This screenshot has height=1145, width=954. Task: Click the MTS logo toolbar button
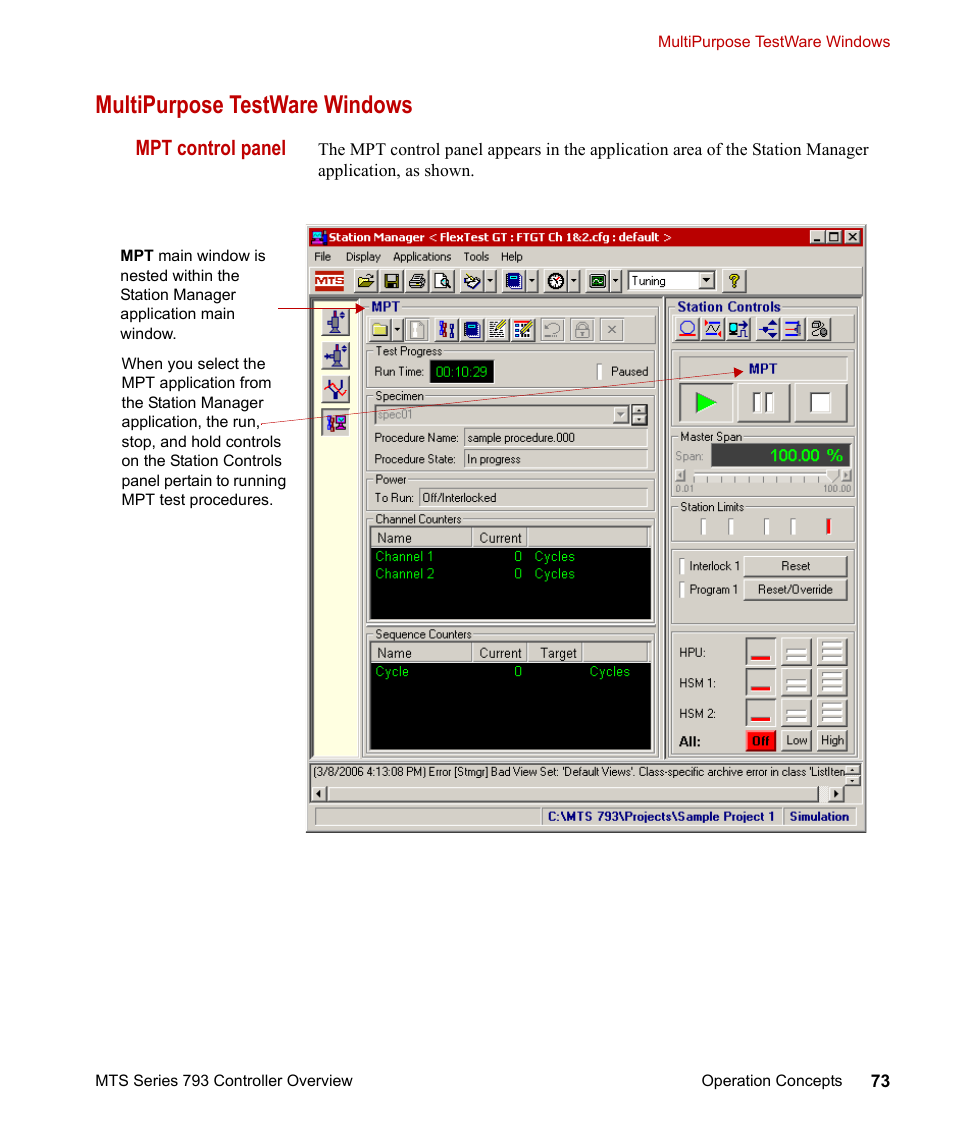(x=329, y=281)
